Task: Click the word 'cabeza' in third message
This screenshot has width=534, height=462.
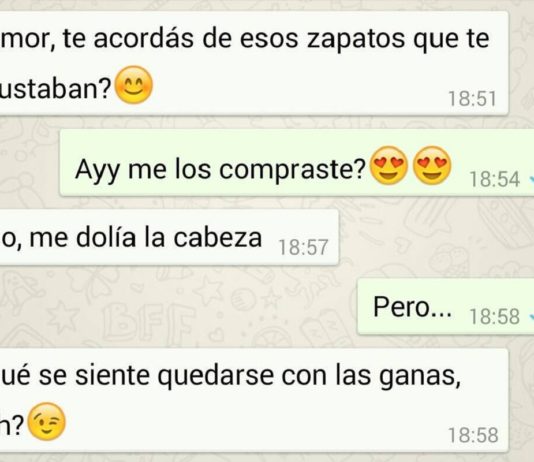Action: 218,237
